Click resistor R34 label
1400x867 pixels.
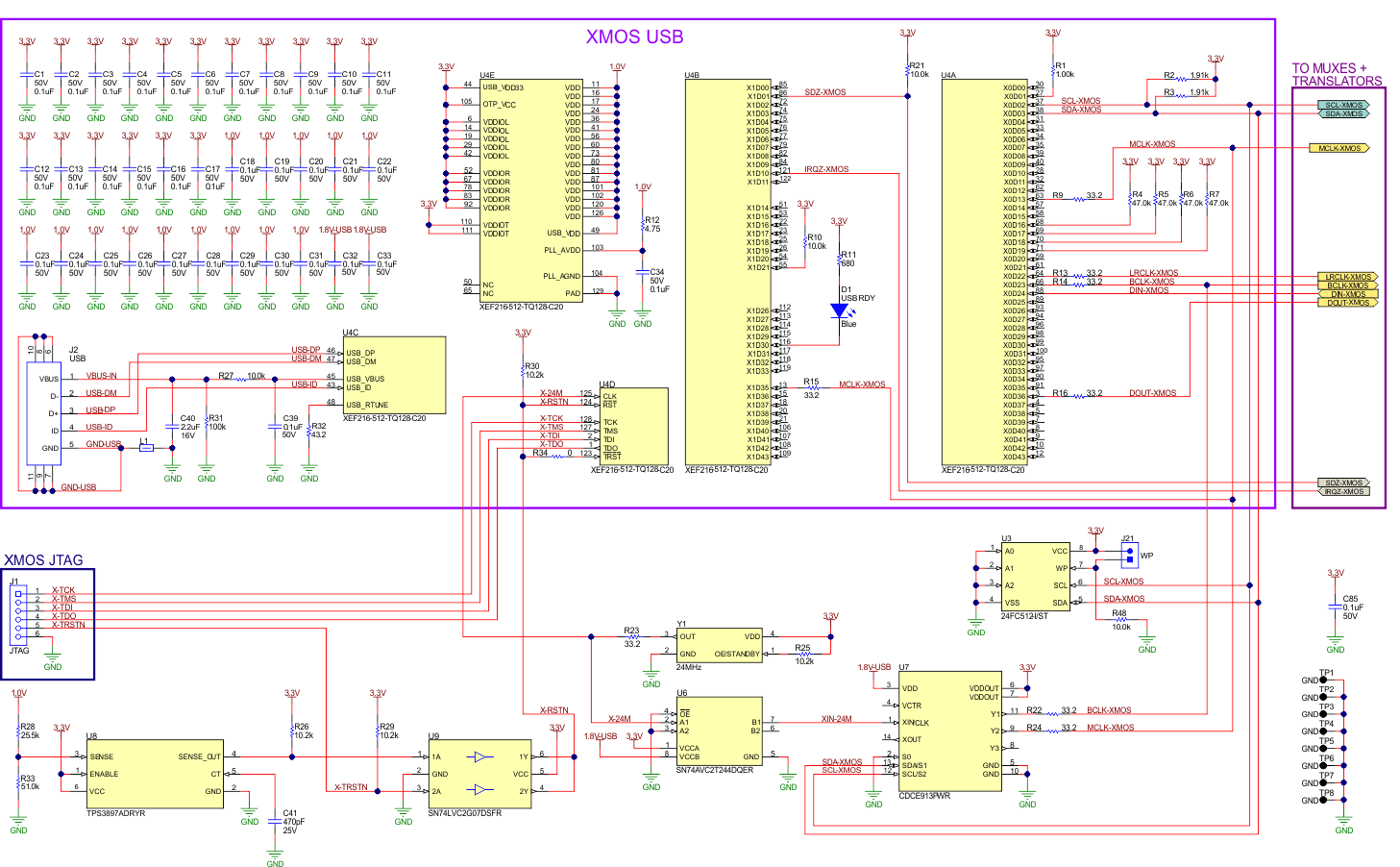(x=540, y=453)
